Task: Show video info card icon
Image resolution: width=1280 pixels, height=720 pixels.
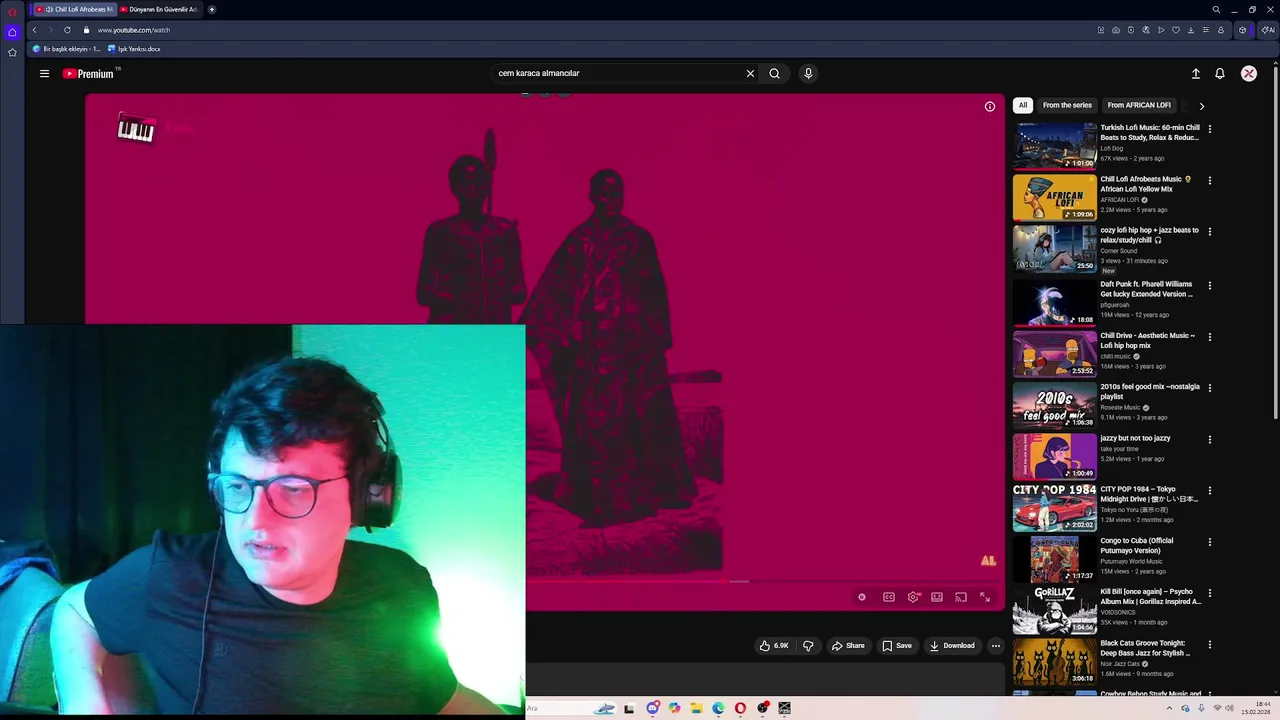Action: [x=990, y=106]
